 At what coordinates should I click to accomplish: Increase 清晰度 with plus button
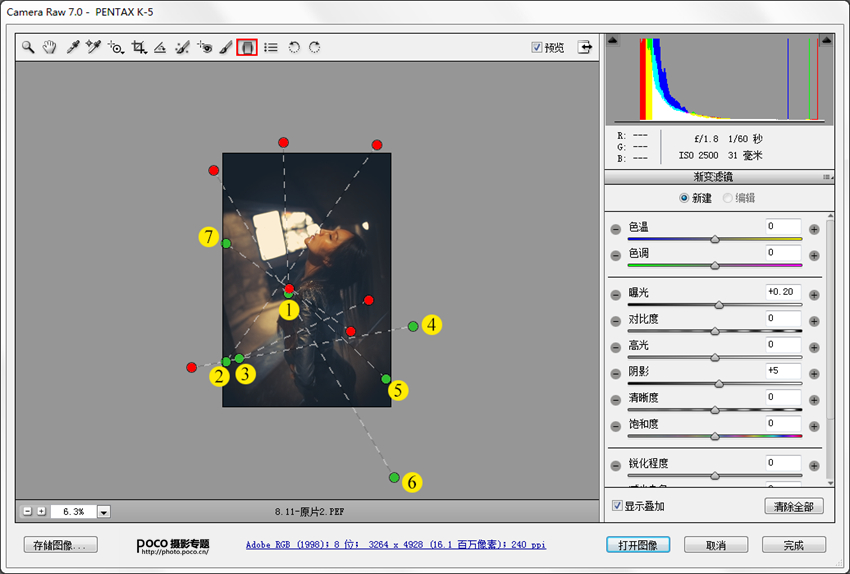(814, 400)
